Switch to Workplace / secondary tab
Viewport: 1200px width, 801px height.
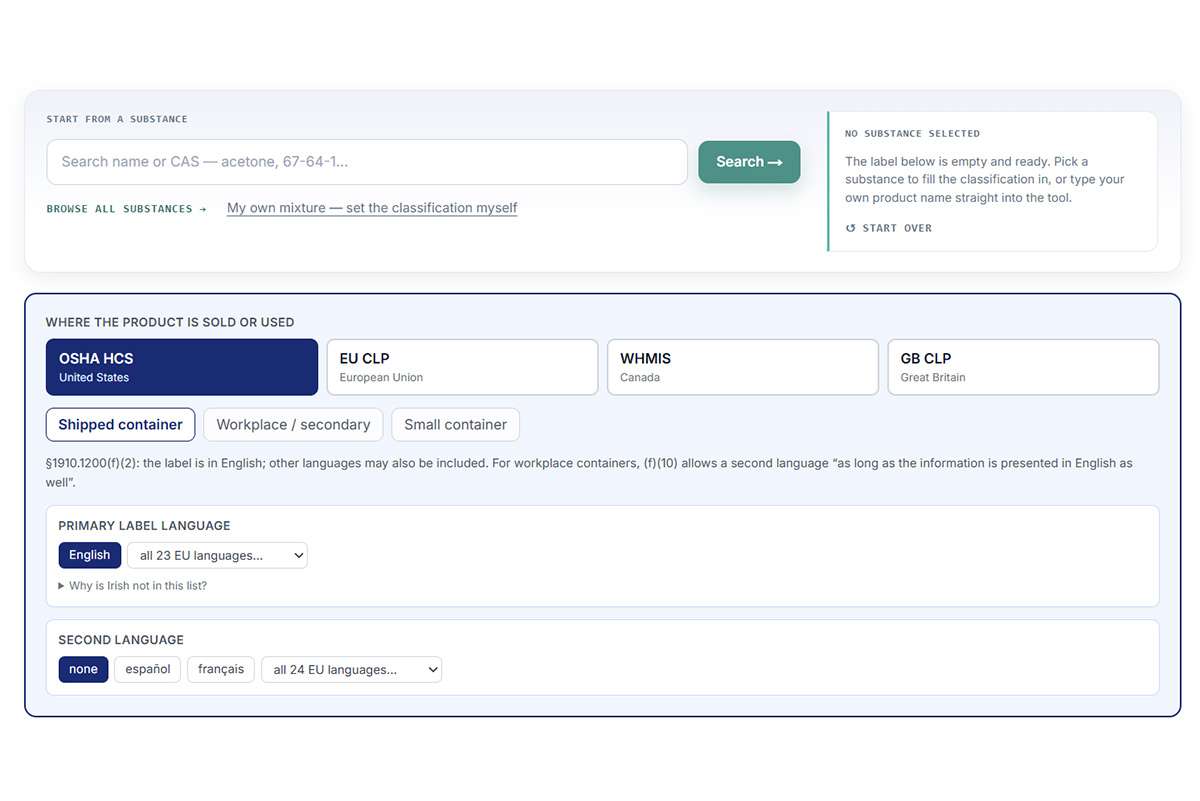pyautogui.click(x=293, y=425)
